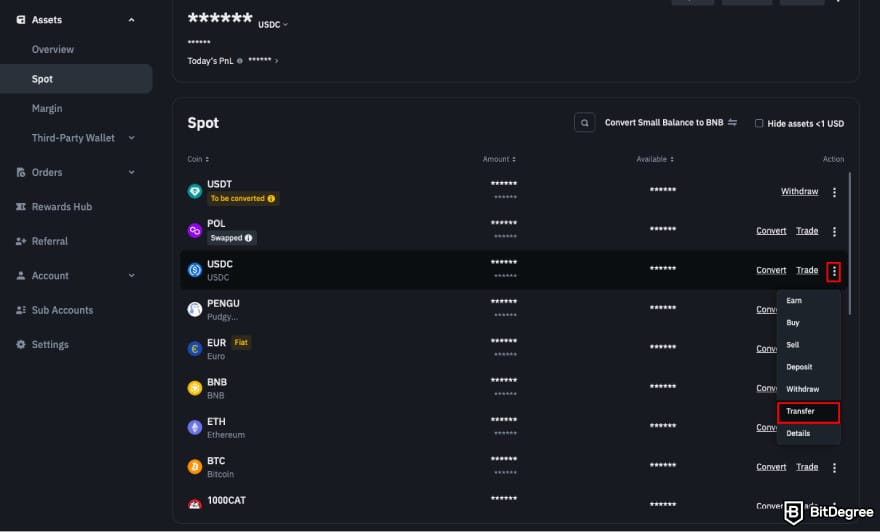
Task: Click Trade link in USDC row
Action: pyautogui.click(x=807, y=270)
